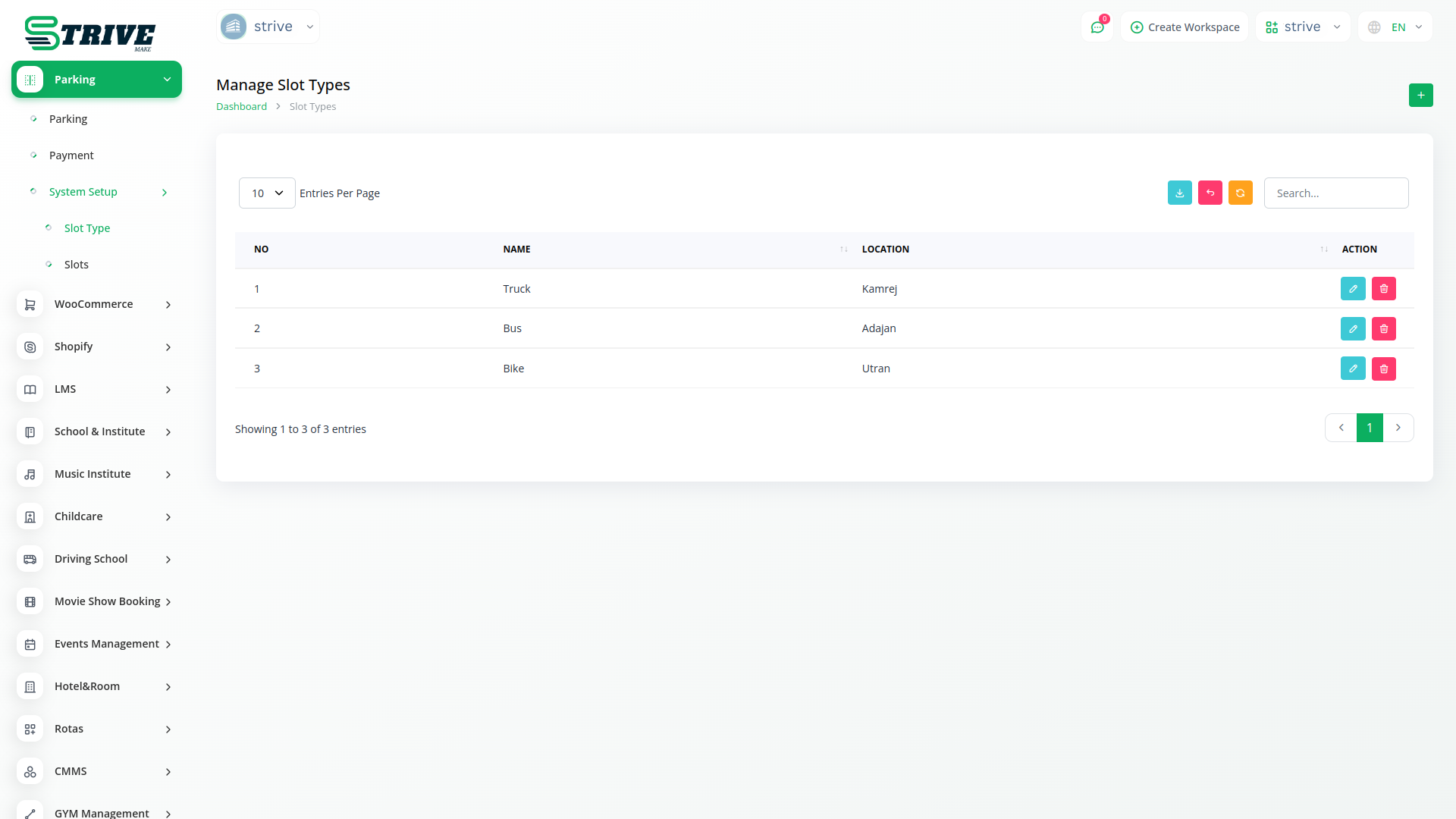Click the orange refresh icon
The height and width of the screenshot is (819, 1456).
click(1240, 193)
